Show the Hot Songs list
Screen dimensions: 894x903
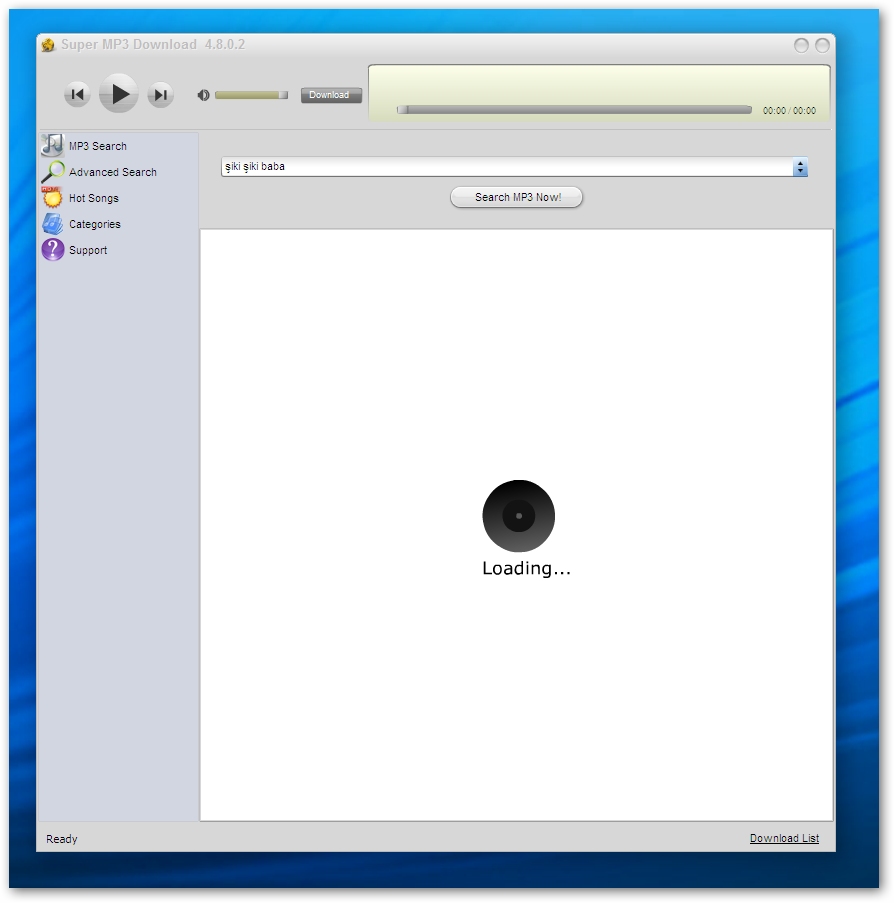point(93,198)
